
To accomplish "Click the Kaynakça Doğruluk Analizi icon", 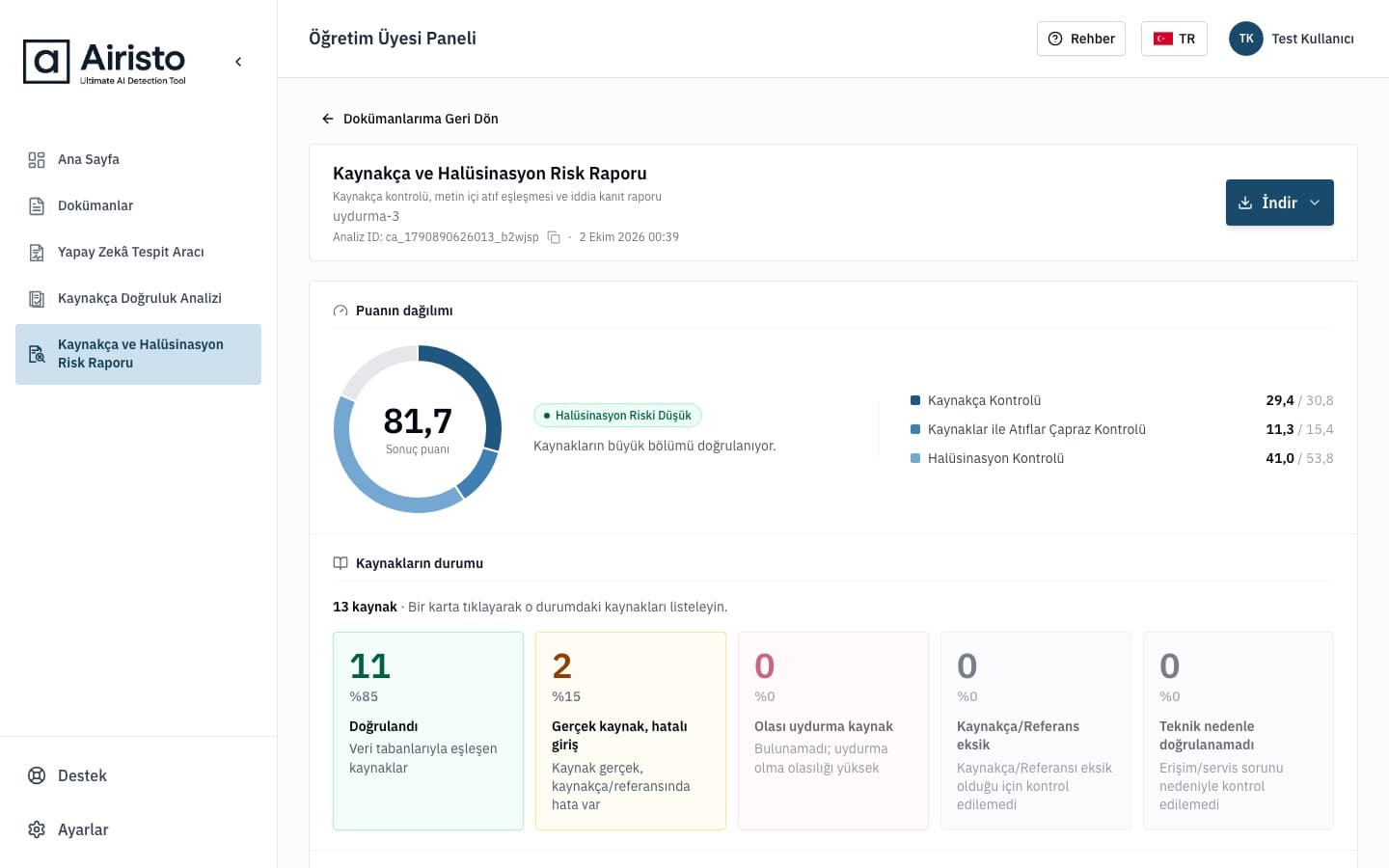I will tap(37, 299).
